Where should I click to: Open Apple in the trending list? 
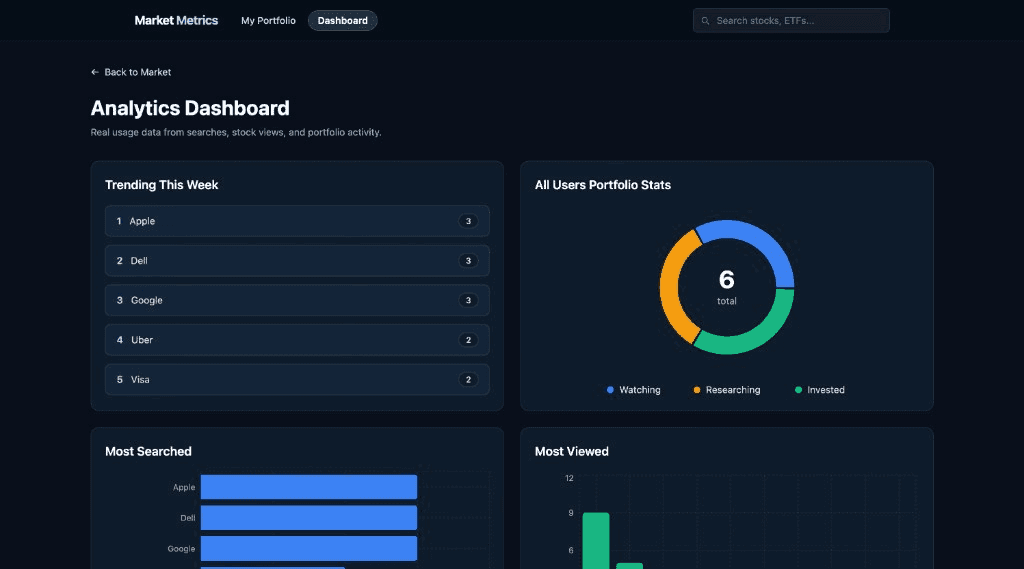coord(297,221)
